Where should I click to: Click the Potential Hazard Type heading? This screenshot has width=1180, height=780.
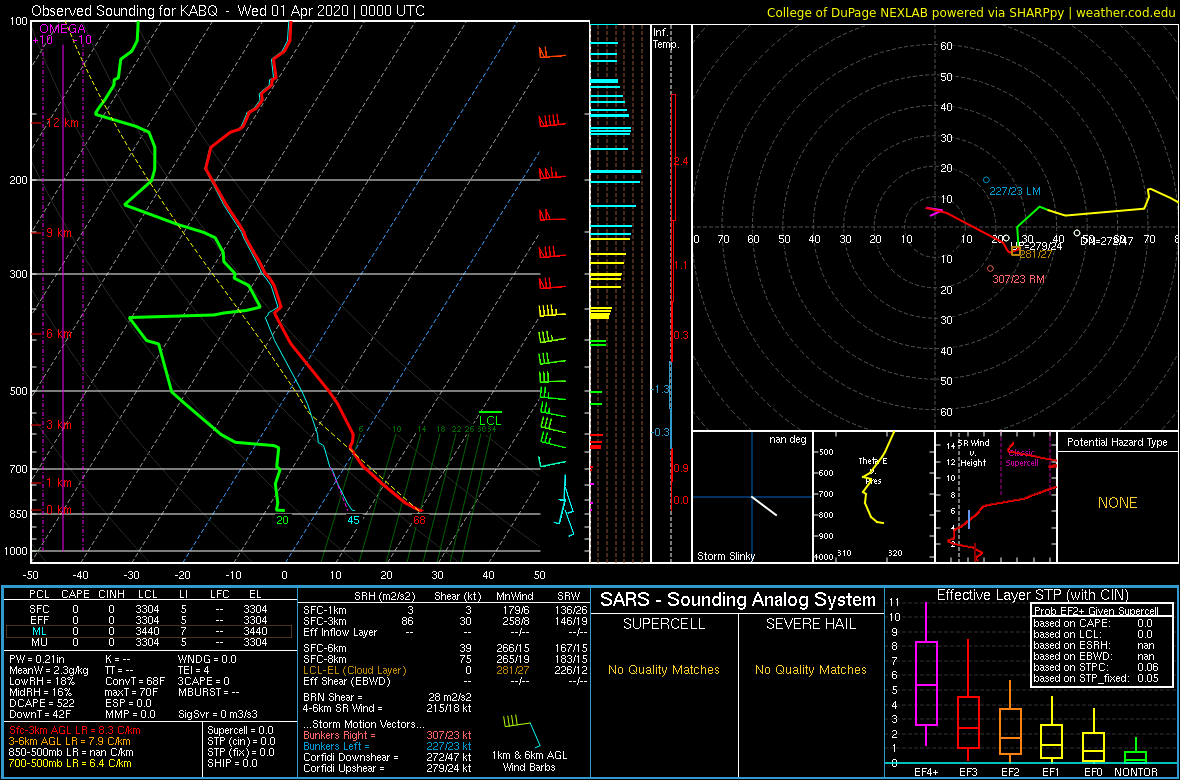tap(1118, 442)
